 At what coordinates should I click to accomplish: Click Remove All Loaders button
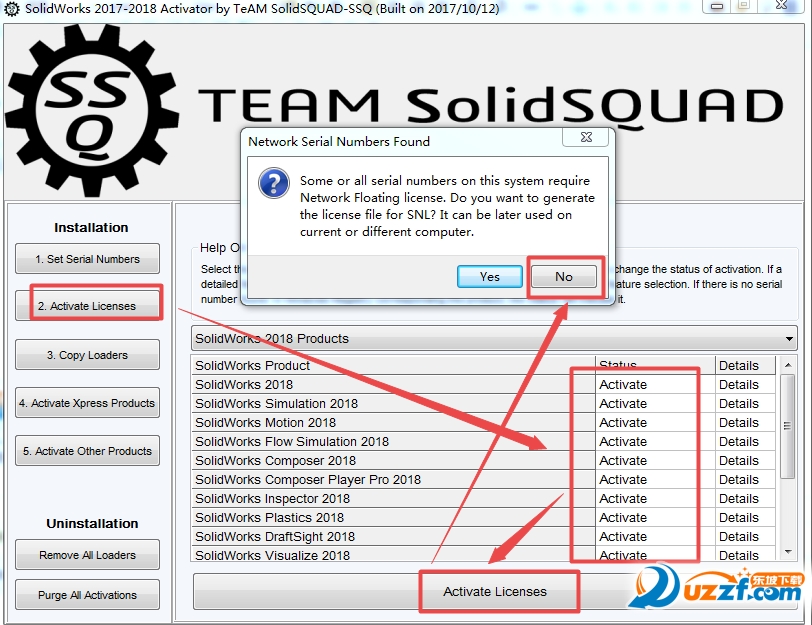pos(88,555)
